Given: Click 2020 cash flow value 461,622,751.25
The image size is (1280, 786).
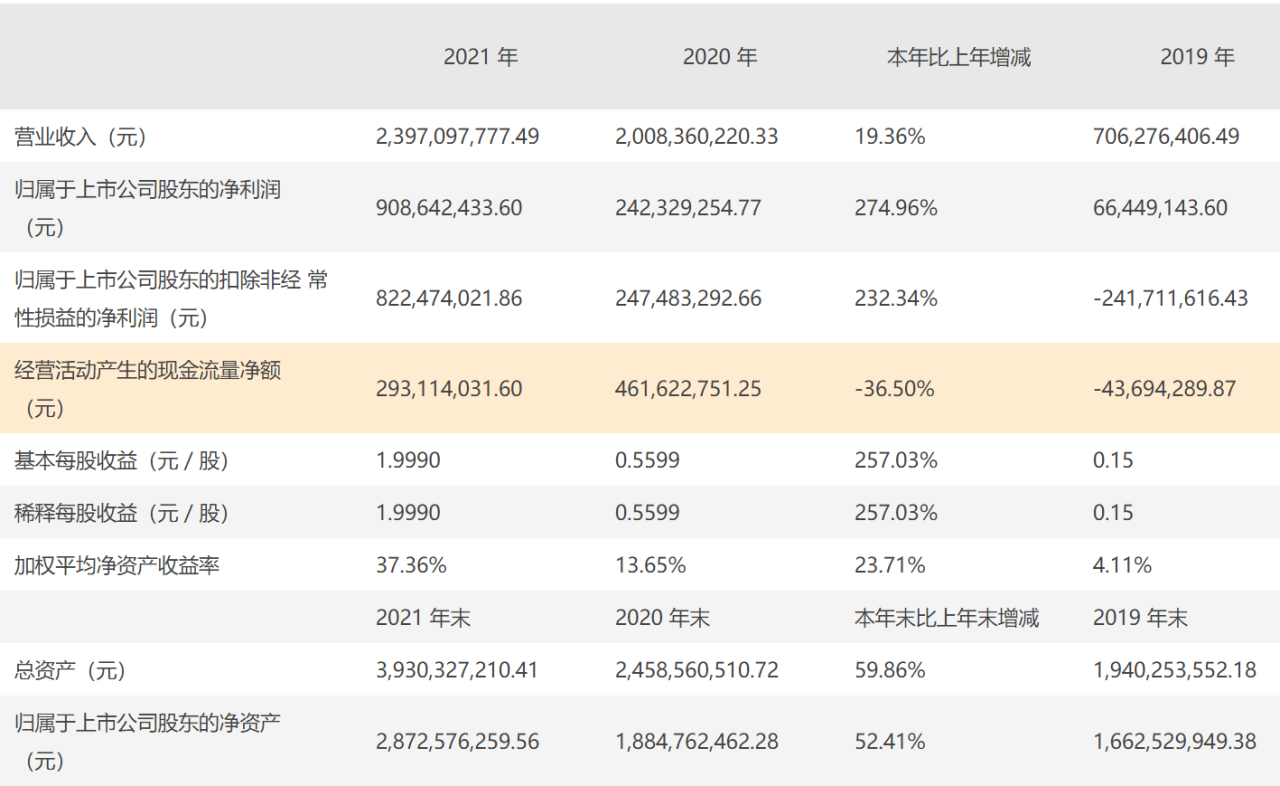Looking at the screenshot, I should [688, 389].
